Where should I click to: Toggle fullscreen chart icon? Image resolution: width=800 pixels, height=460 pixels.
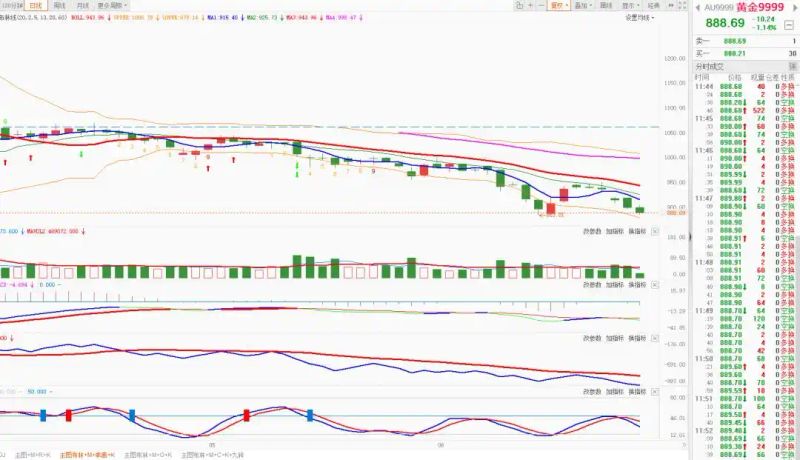(682, 6)
